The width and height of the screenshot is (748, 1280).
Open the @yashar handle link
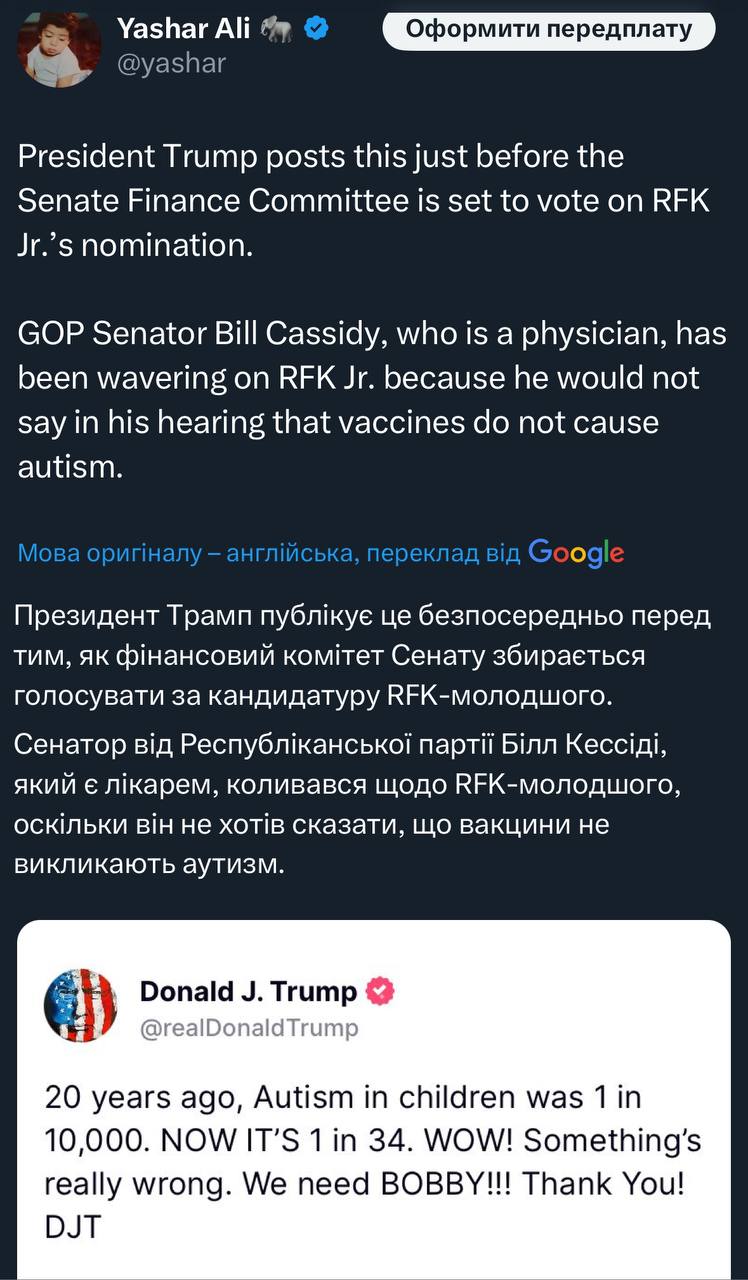click(x=172, y=63)
